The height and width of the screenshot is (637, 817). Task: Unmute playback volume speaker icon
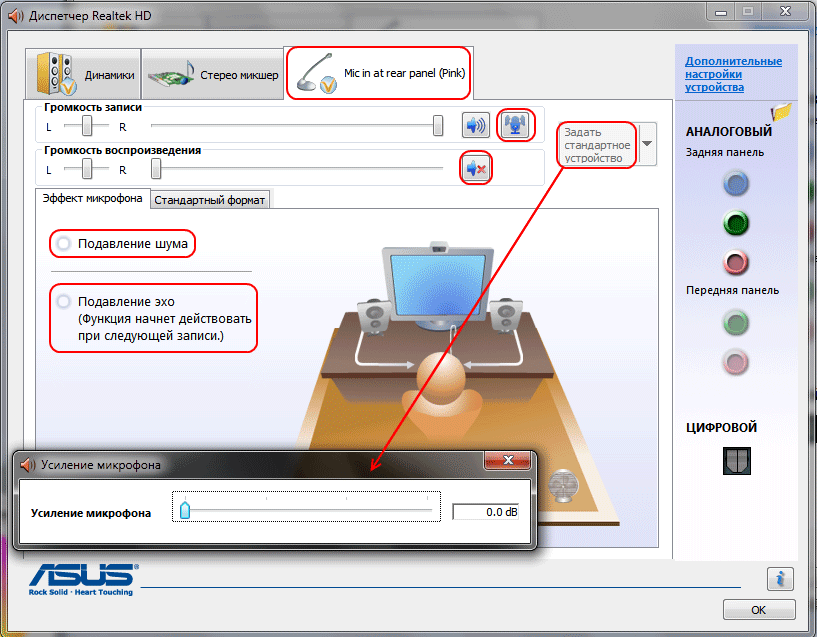476,168
